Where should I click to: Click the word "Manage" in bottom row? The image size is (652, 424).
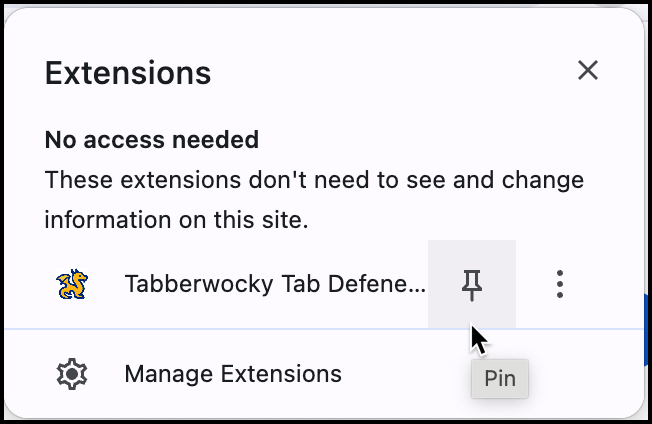(168, 375)
